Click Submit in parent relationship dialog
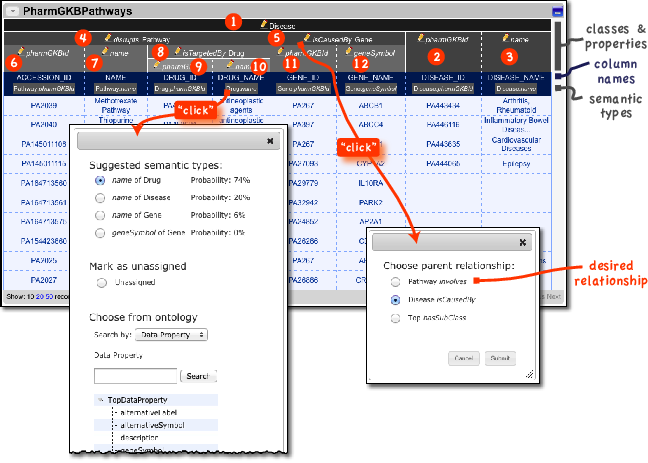Screen dimensions: 648x463 [500, 358]
